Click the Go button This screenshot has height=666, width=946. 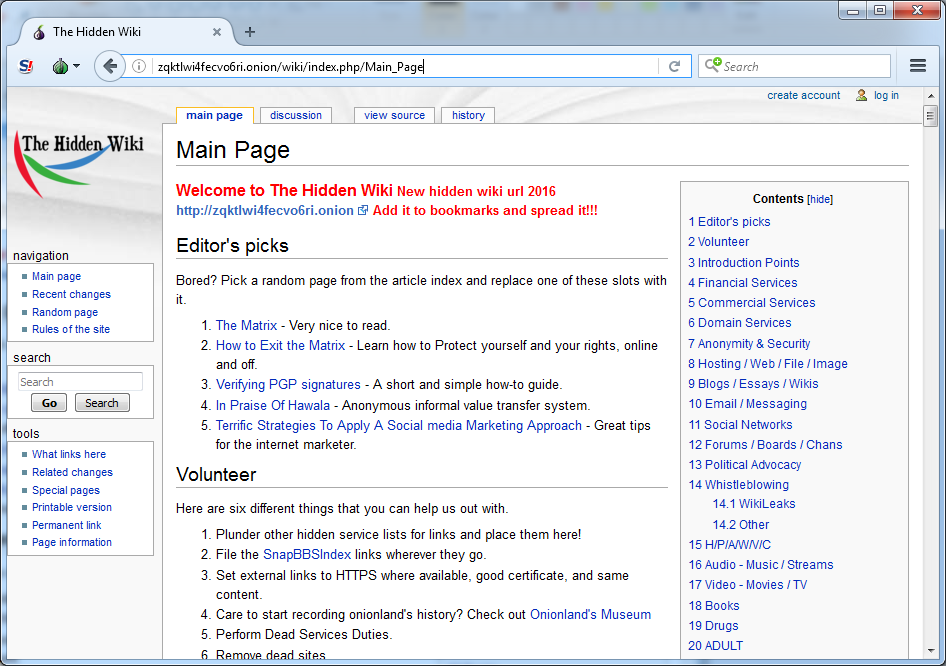(x=49, y=403)
